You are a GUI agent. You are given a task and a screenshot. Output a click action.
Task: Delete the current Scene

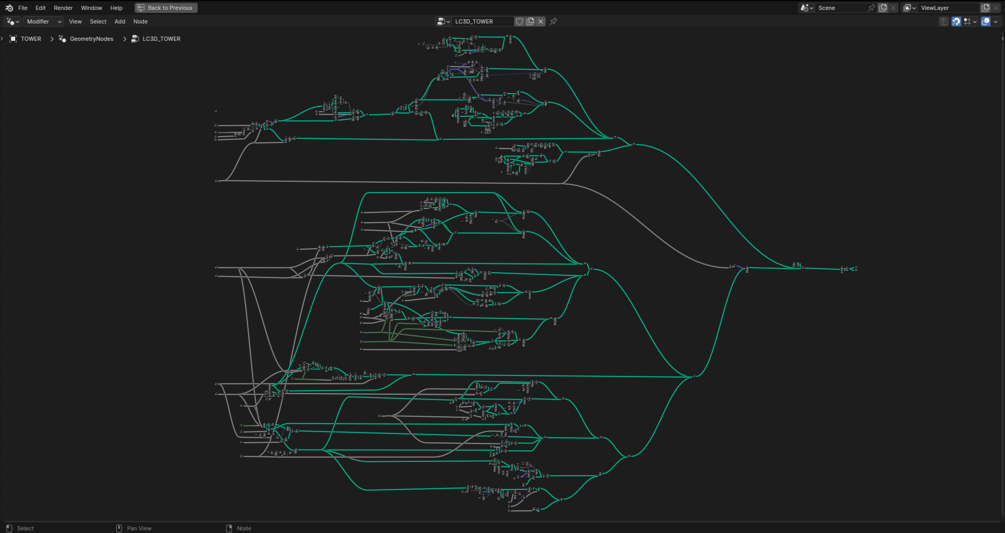893,8
